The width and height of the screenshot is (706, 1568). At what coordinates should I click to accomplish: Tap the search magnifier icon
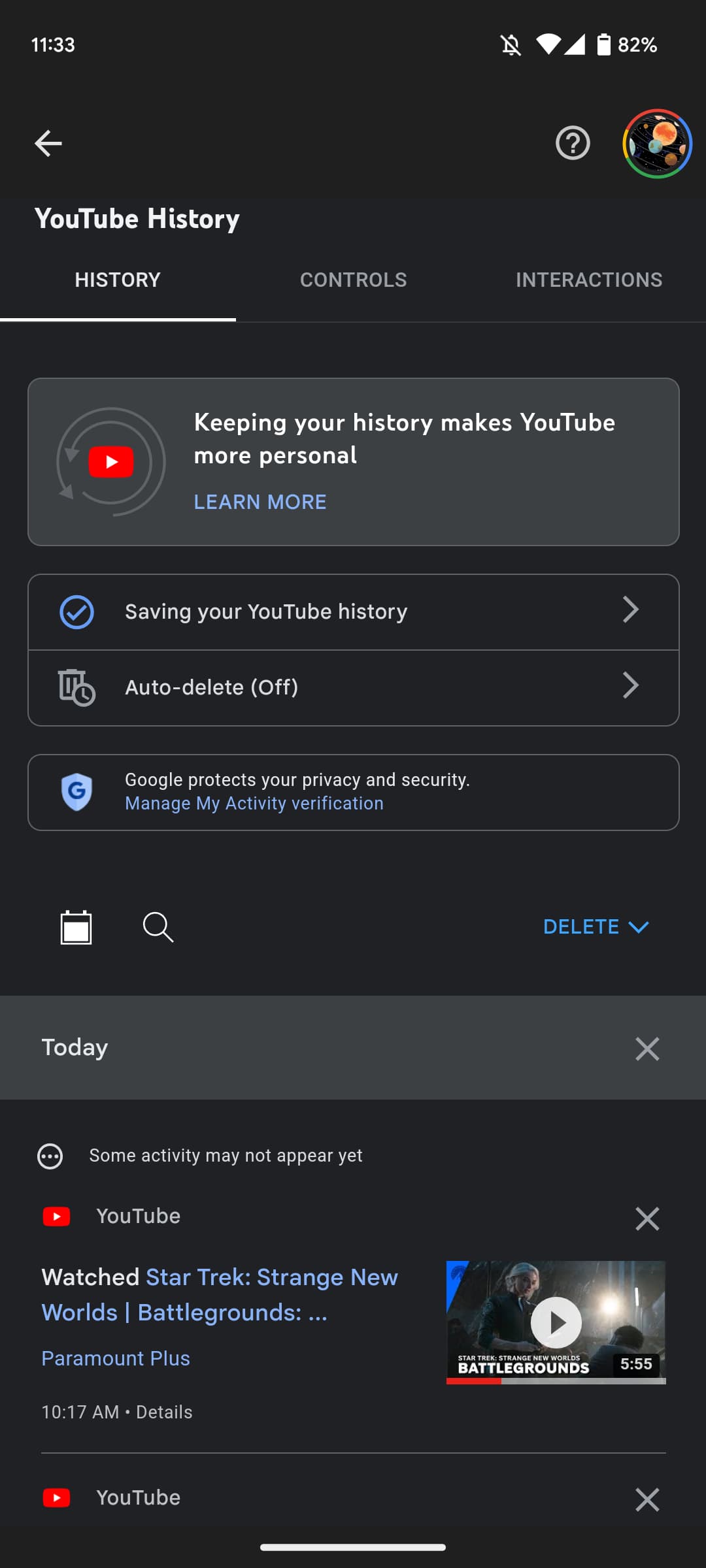tap(158, 927)
